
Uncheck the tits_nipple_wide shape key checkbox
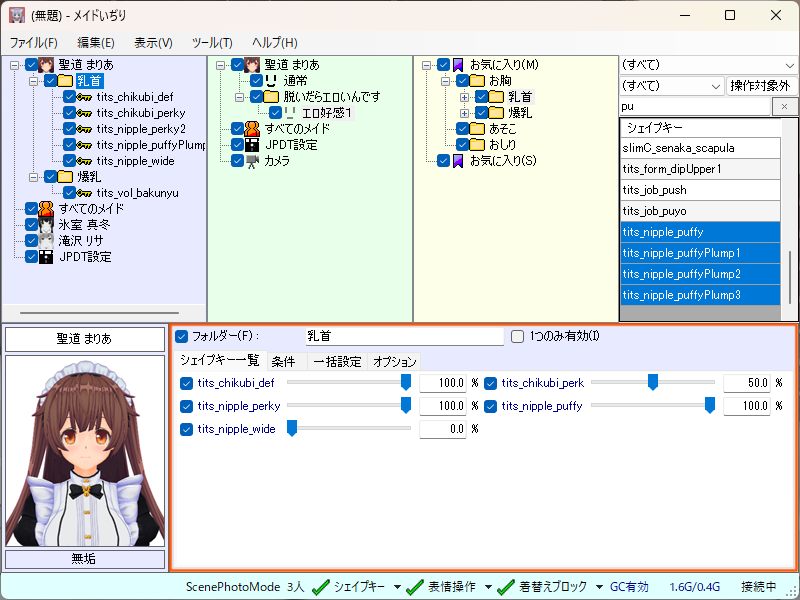click(x=186, y=429)
